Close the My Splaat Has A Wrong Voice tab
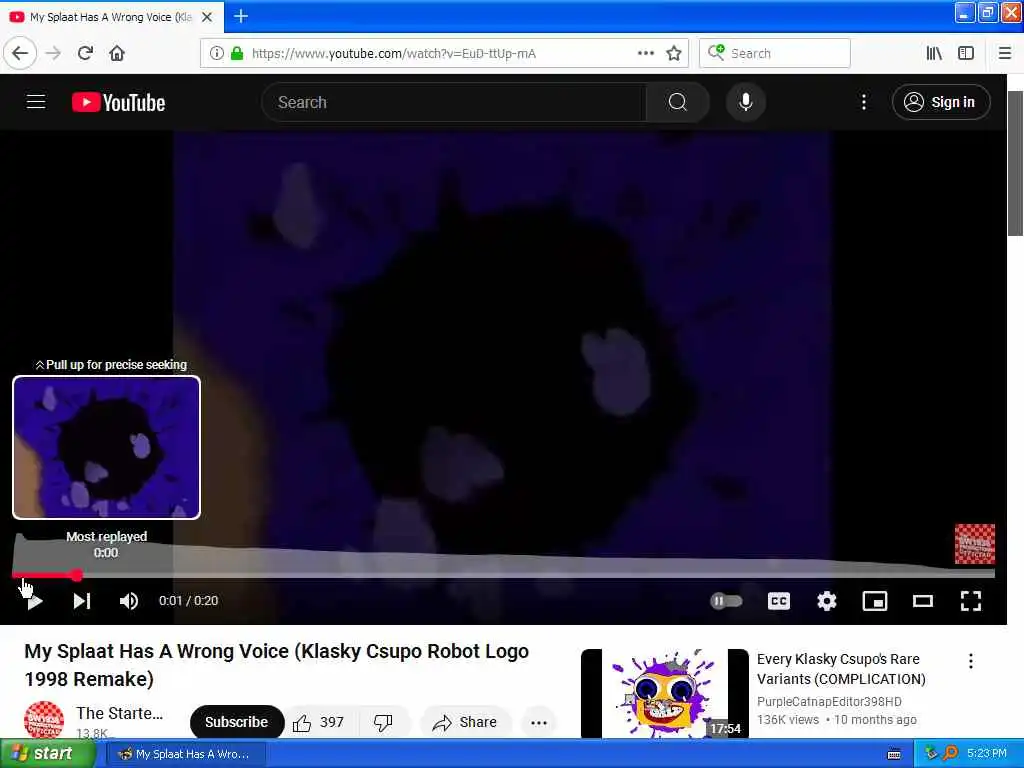The width and height of the screenshot is (1024, 768). 207,17
